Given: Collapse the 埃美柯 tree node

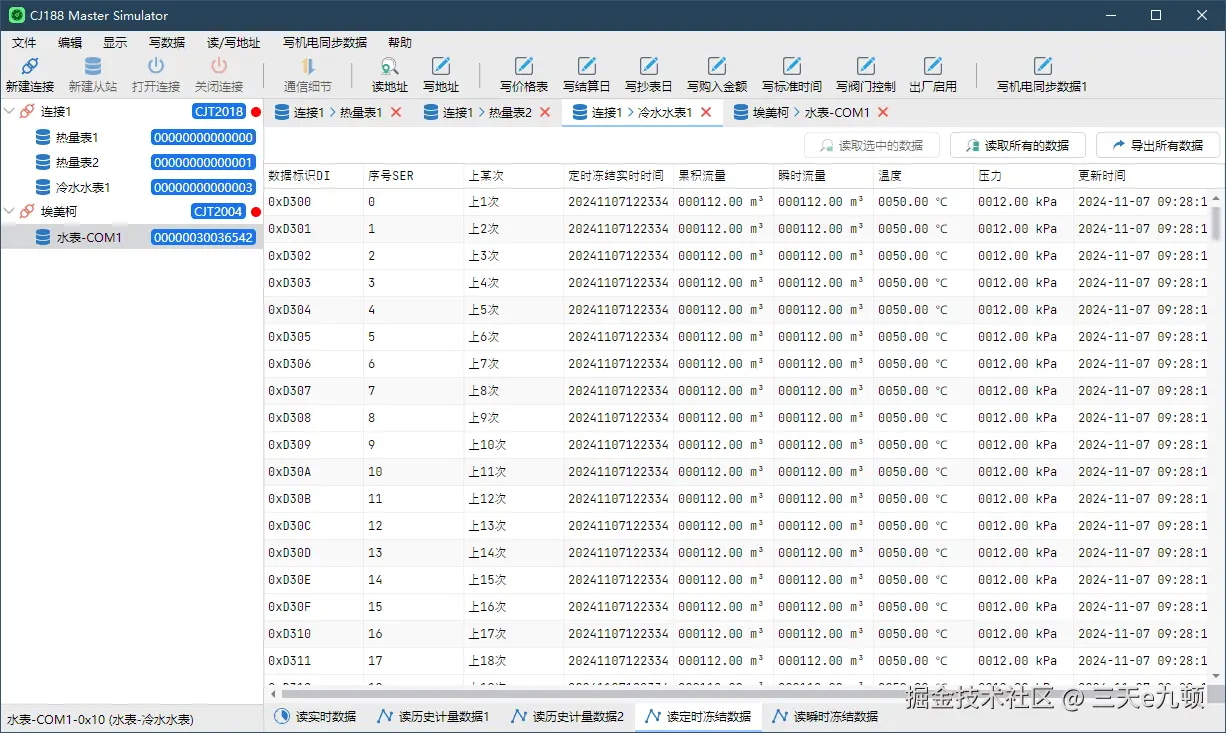Looking at the screenshot, I should (10, 212).
